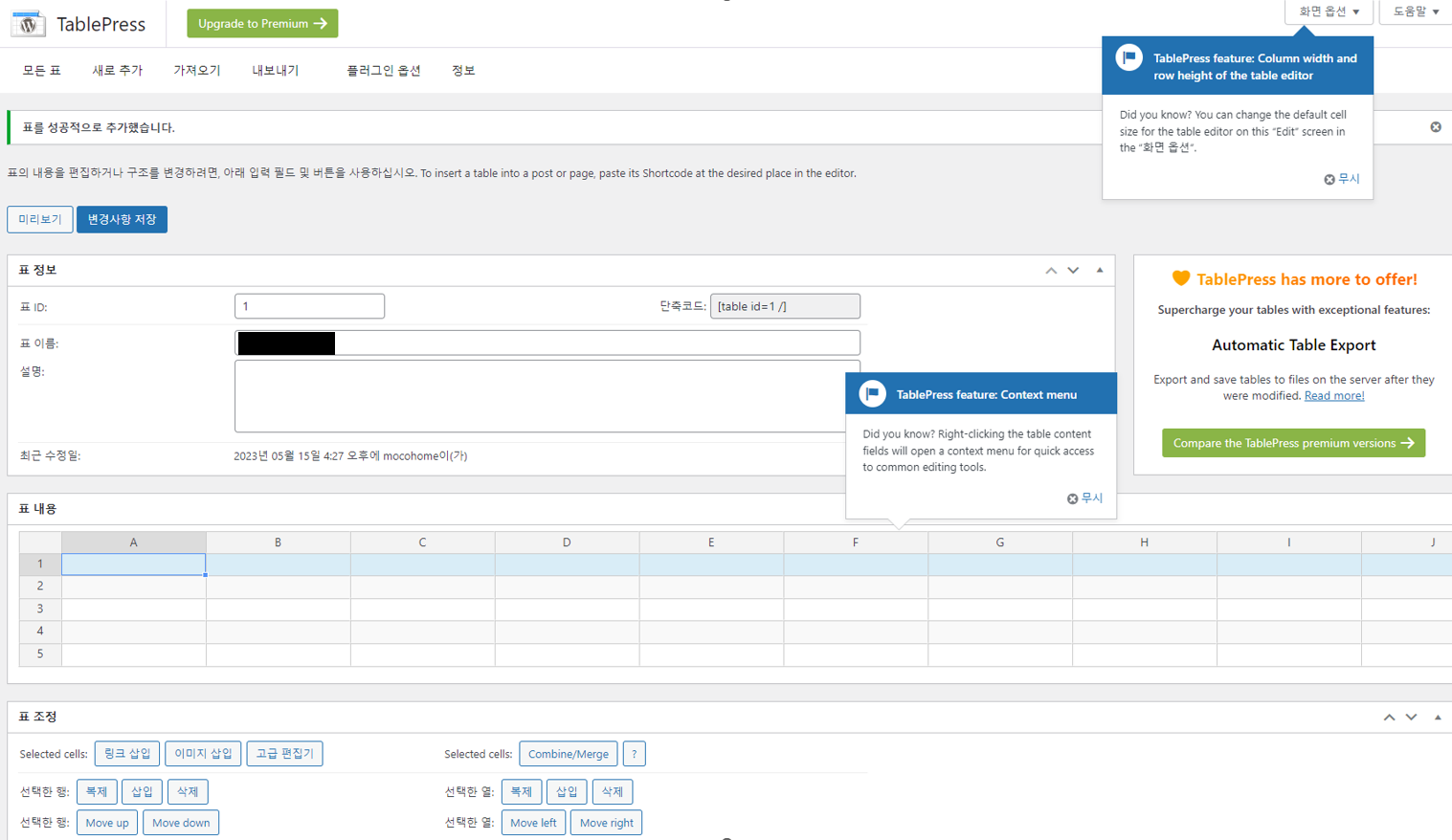
Task: Click the Move right button
Action: click(606, 823)
